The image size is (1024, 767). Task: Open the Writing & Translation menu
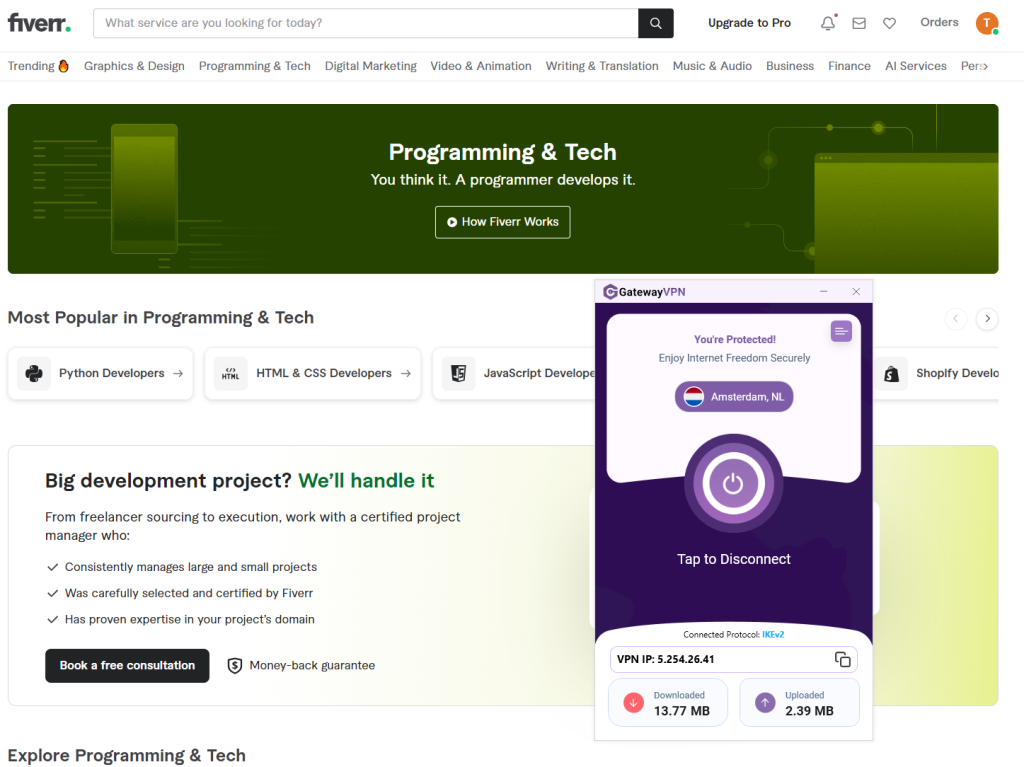point(602,66)
